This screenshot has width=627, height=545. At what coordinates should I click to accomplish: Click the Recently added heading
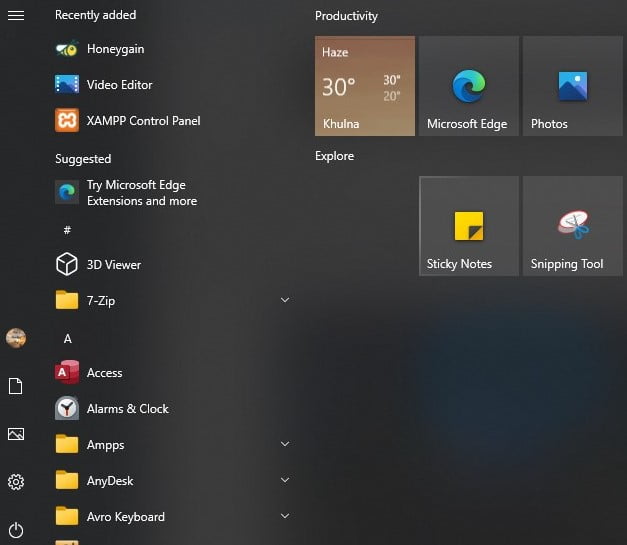96,15
